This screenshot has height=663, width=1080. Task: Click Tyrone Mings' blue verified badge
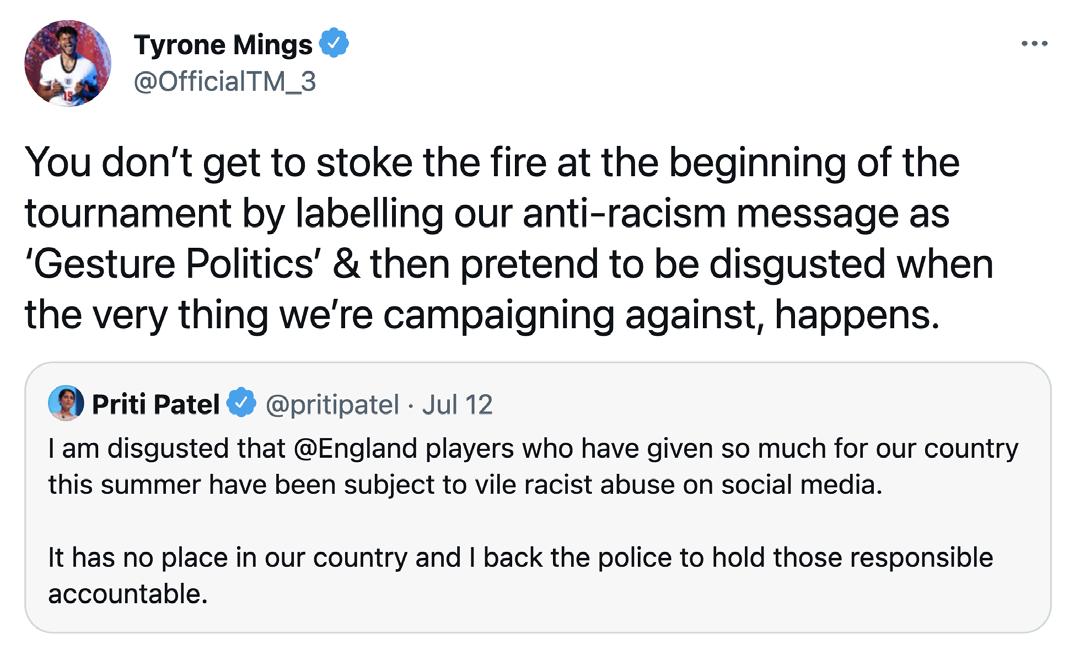(x=334, y=44)
